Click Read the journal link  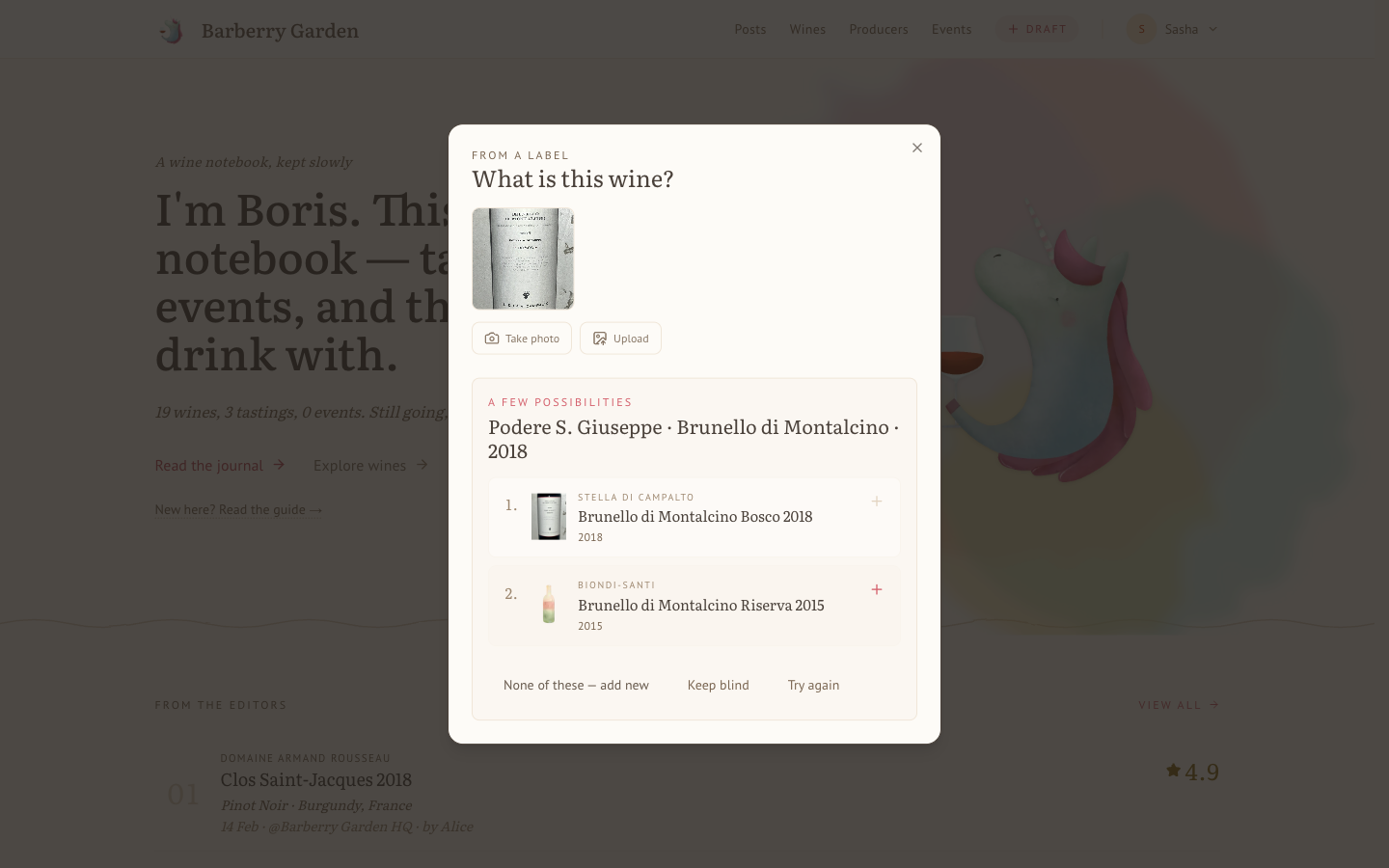(x=220, y=465)
